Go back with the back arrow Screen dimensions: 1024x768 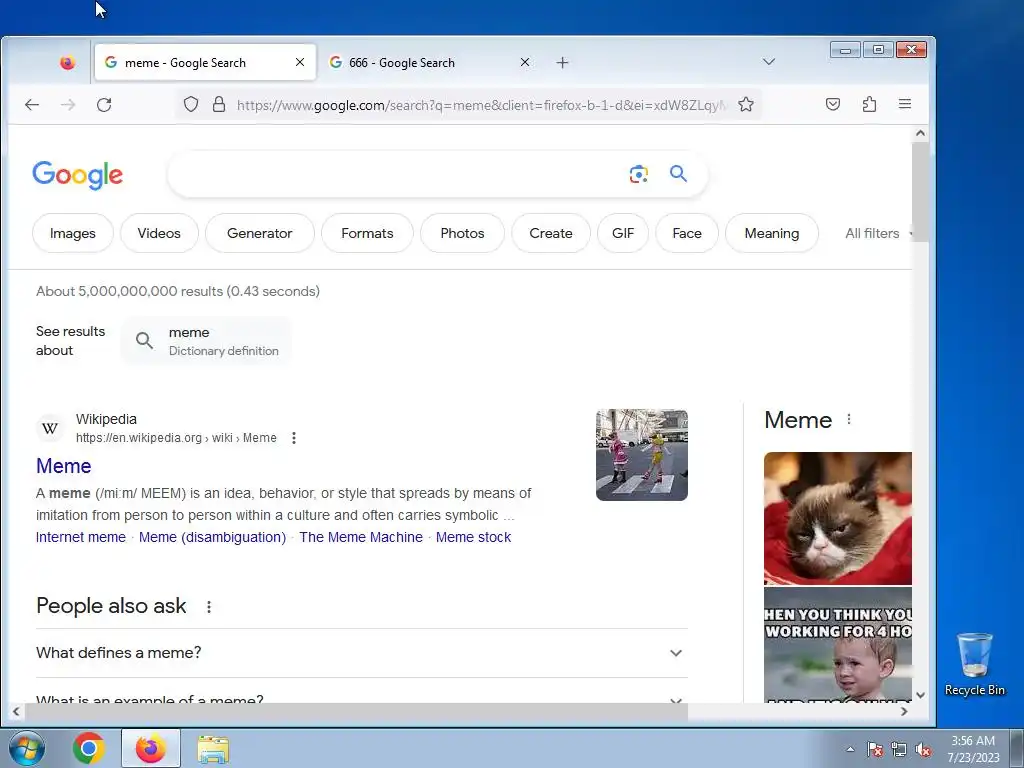[x=32, y=104]
